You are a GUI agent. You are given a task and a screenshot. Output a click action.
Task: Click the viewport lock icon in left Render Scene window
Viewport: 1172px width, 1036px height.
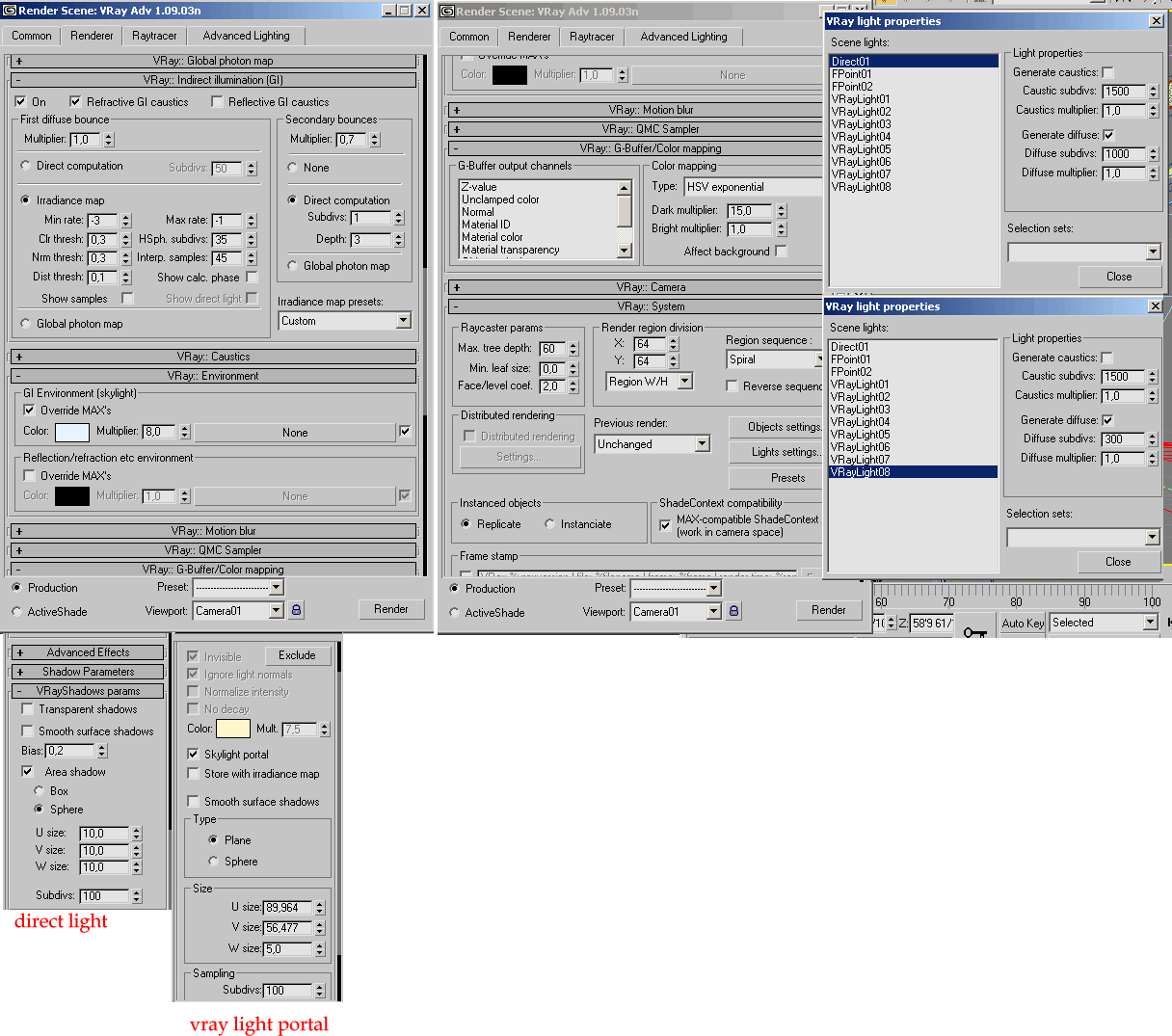296,610
